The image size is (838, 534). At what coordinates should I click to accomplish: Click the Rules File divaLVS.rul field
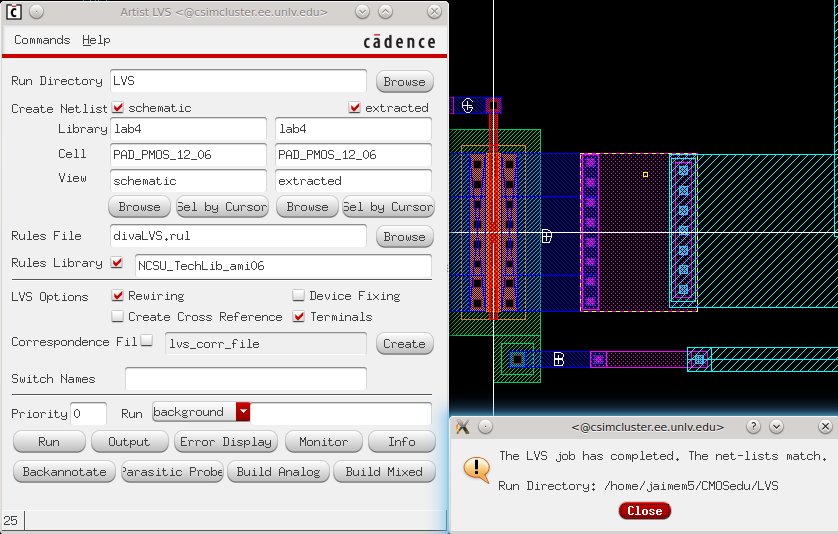238,236
